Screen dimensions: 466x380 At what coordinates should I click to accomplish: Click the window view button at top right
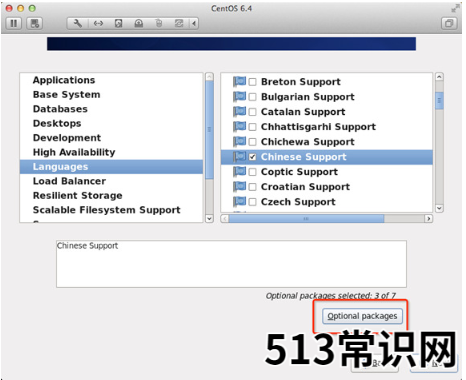click(449, 23)
